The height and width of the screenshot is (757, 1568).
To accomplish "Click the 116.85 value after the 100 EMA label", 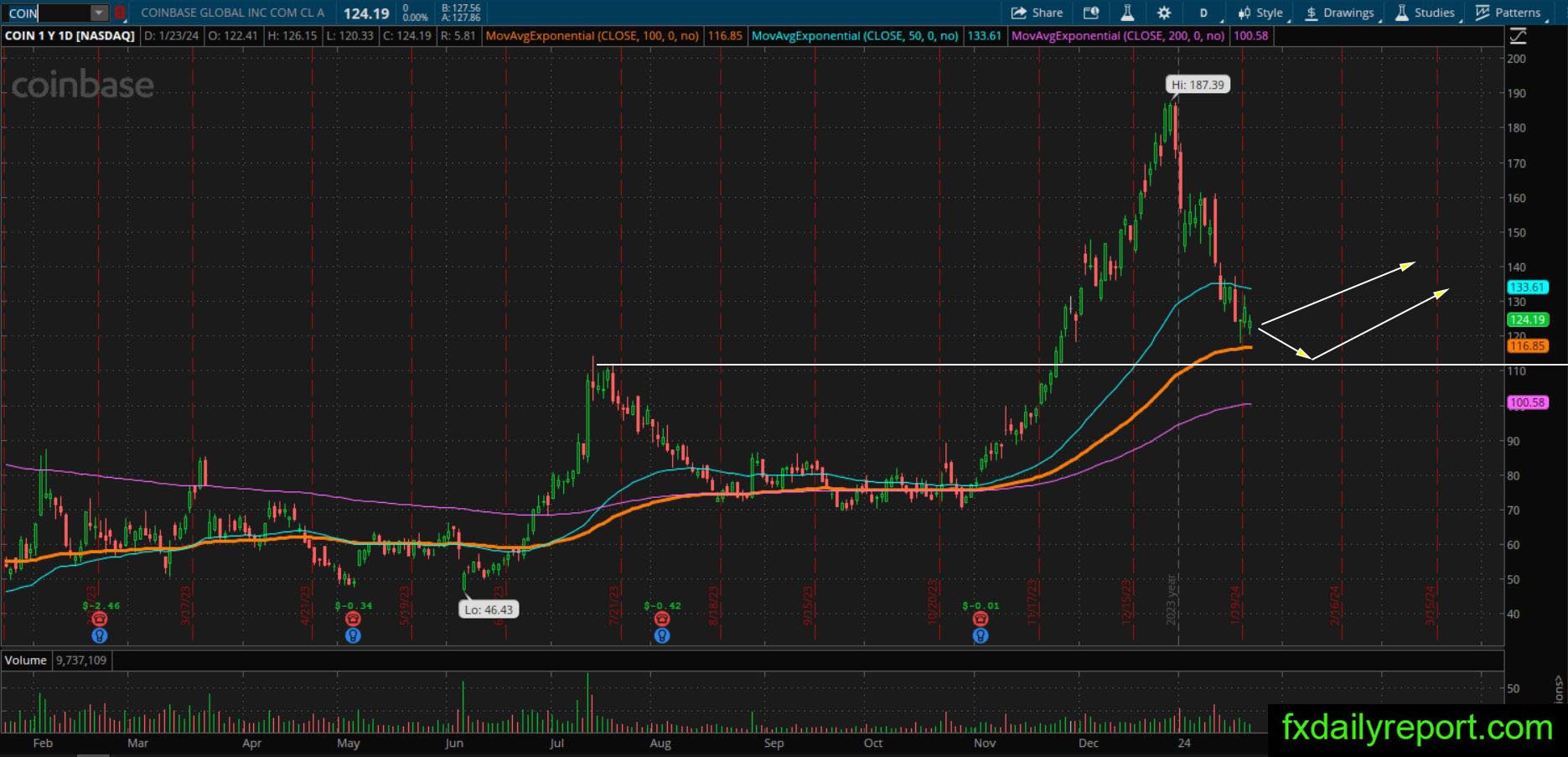I will (x=725, y=36).
